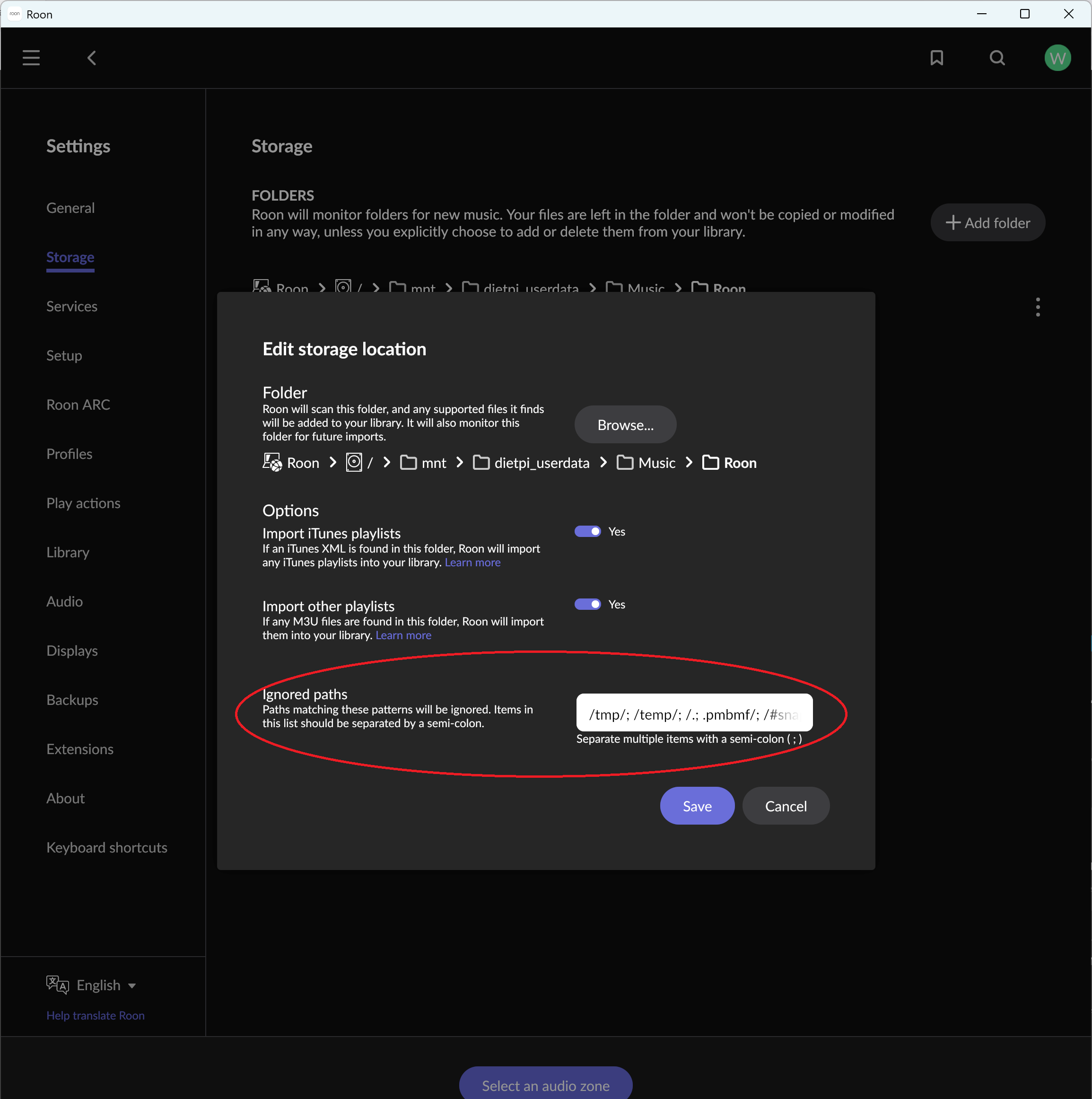Open search with the magnifier icon

pyautogui.click(x=997, y=57)
